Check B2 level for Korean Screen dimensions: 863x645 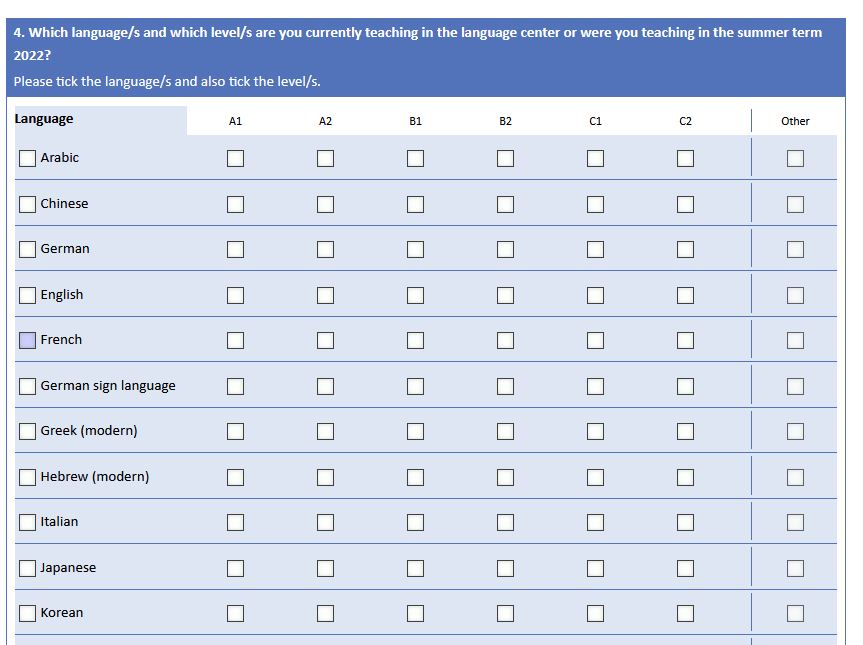(505, 613)
